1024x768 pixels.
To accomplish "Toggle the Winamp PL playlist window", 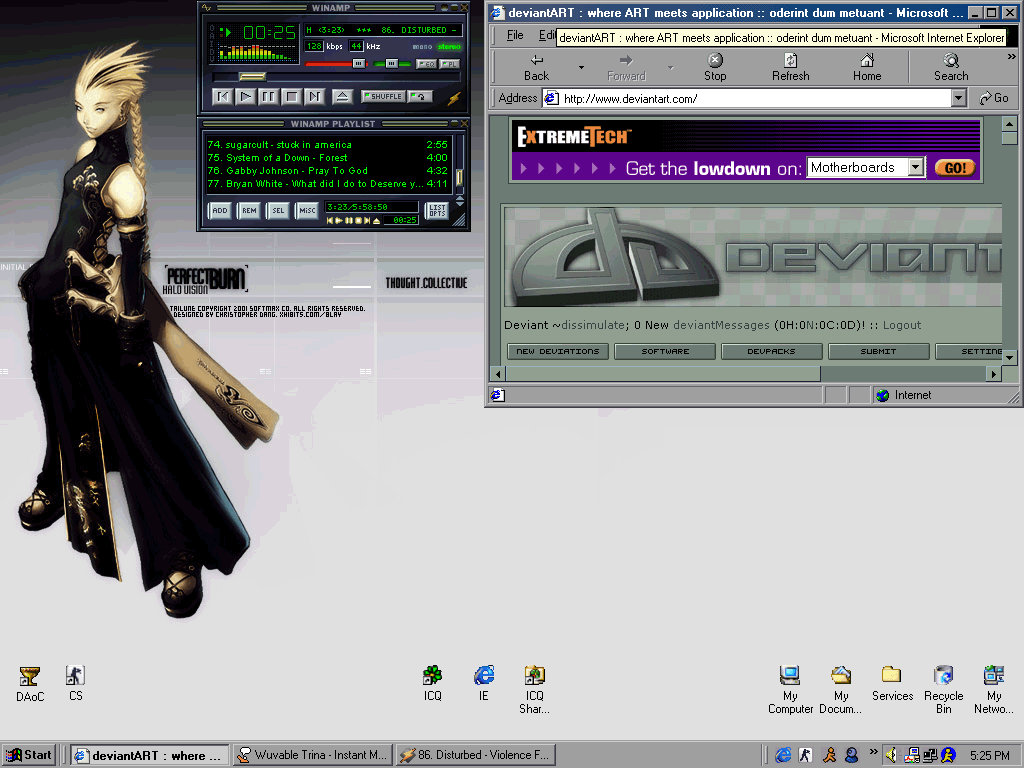I will (449, 64).
